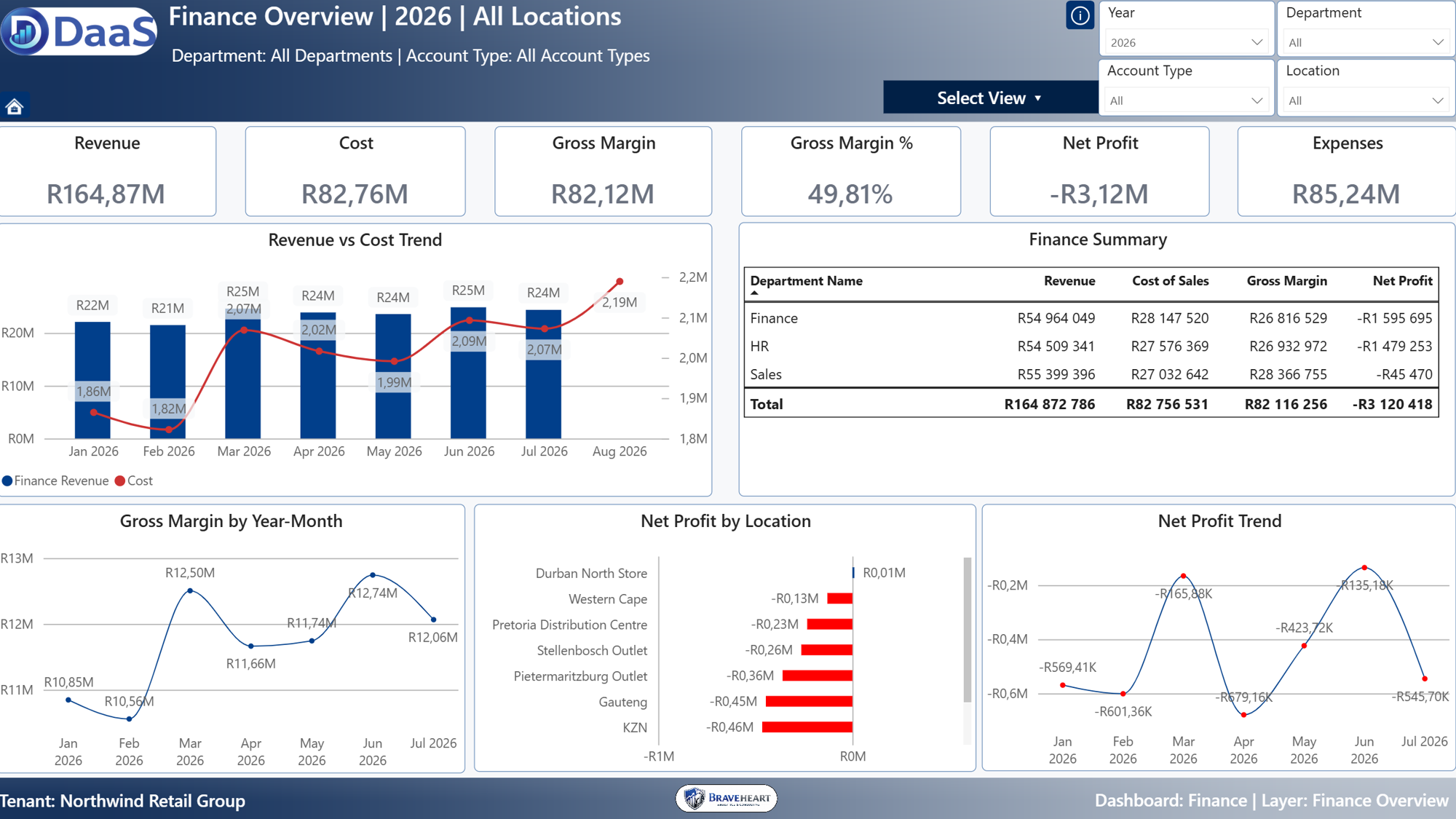Click the -R135,18K net profit point
1456x819 pixels.
1364,568
